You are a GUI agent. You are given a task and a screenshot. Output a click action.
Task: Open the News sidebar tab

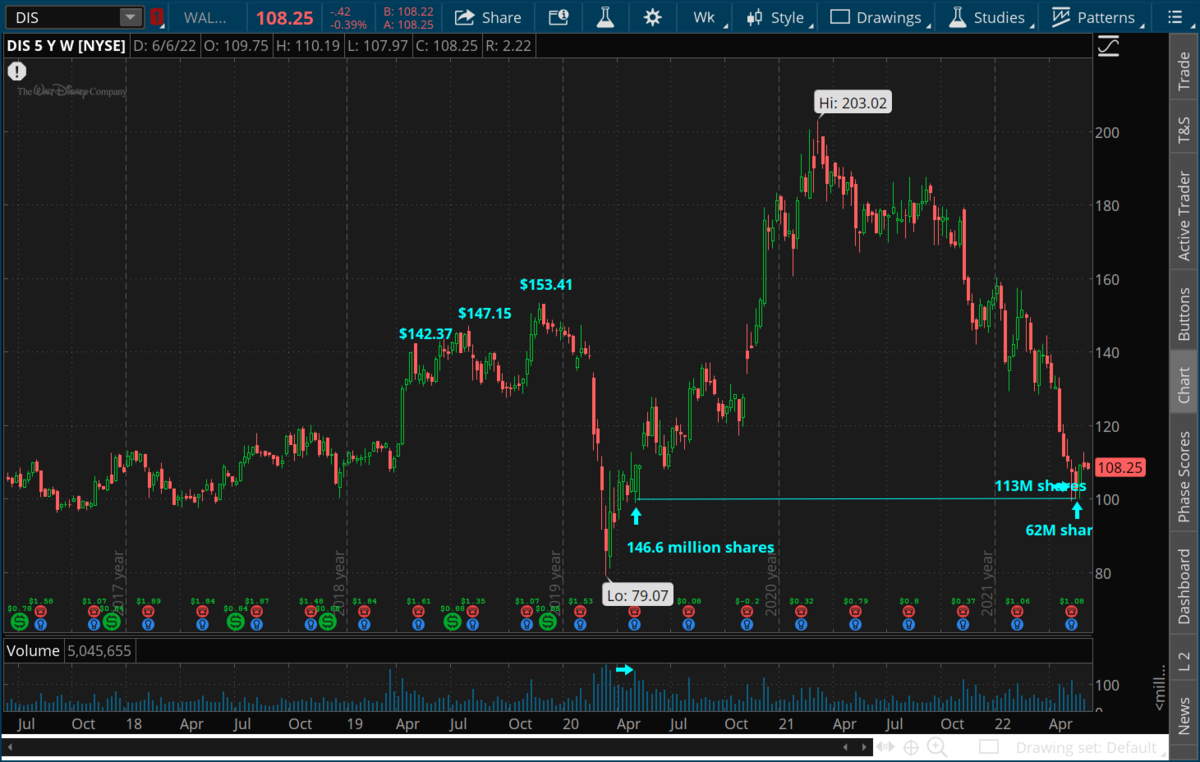(x=1184, y=714)
